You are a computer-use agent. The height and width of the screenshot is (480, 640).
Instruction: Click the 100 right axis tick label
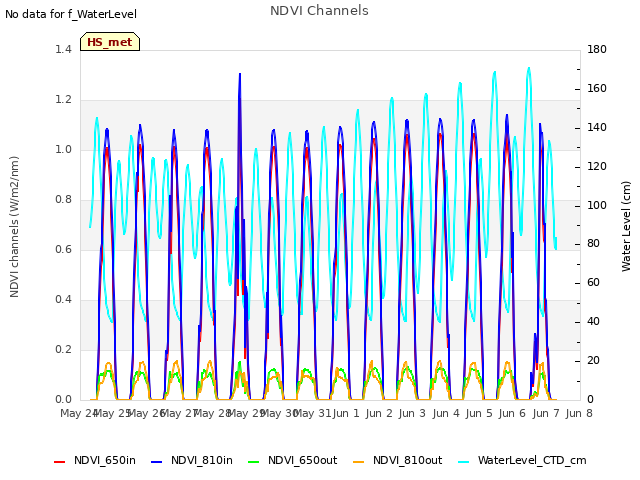click(x=597, y=205)
